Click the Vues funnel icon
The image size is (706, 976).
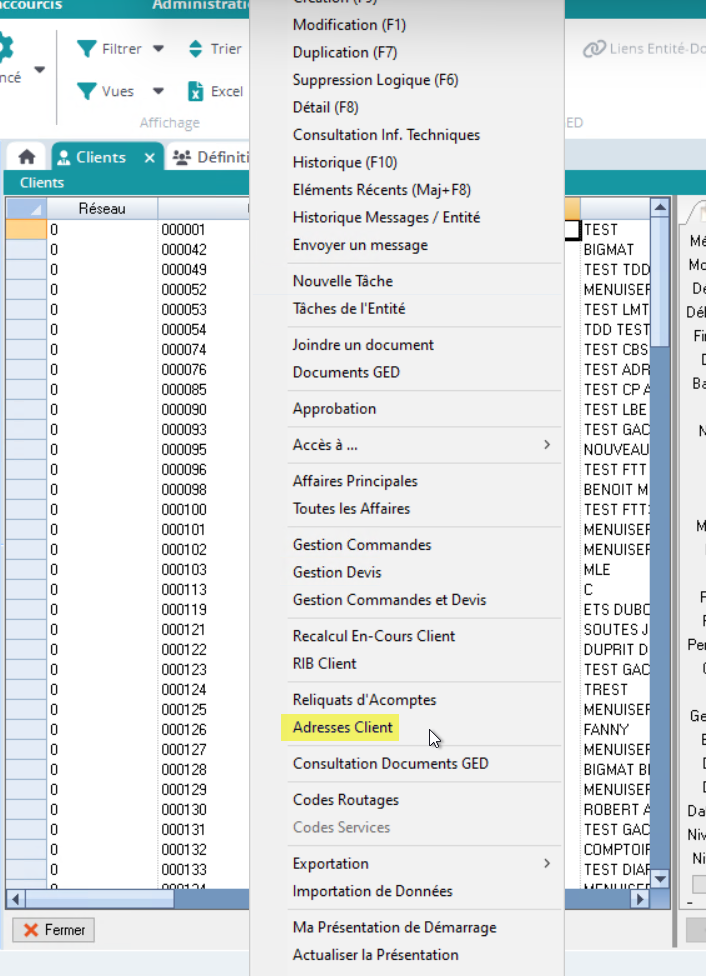coord(87,91)
